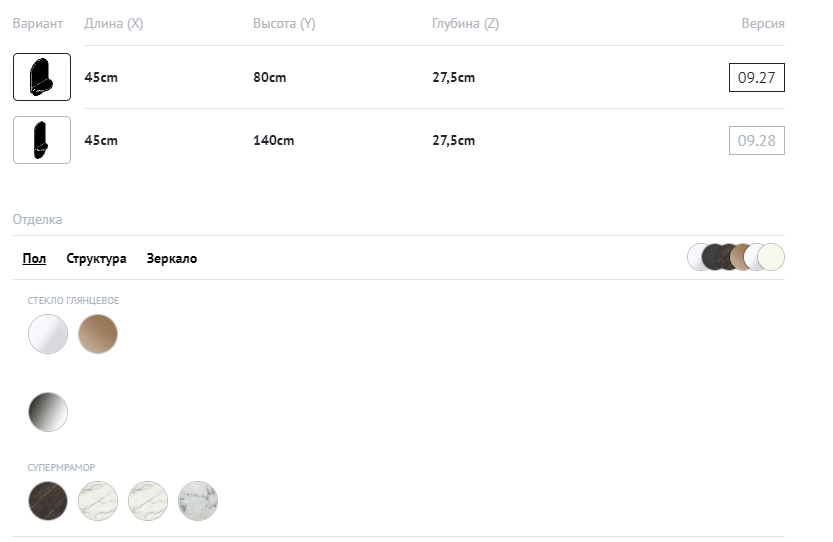Select the grey gradient mirror swatch
Viewport: 833px width, 542px height.
coord(48,412)
